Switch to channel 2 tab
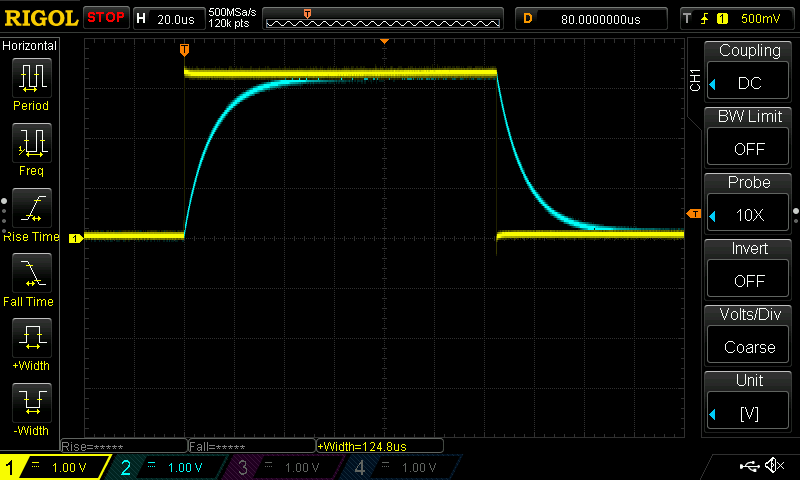 coord(165,467)
